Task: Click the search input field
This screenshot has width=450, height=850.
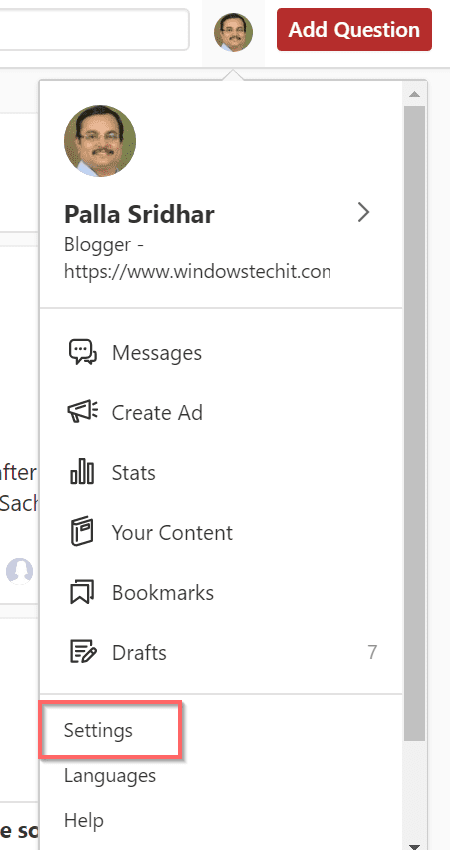Action: click(x=94, y=29)
